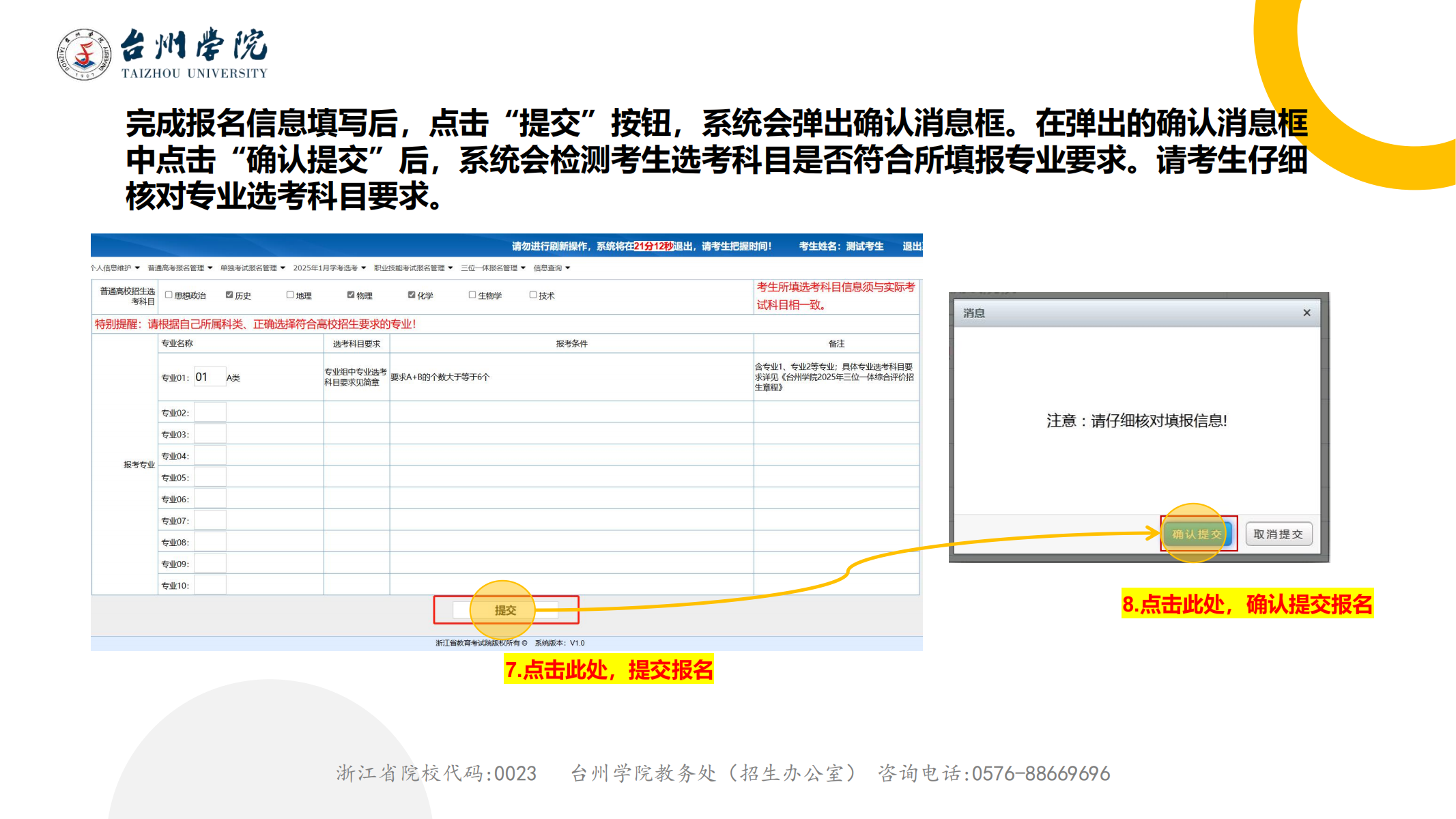Click the 浙江省教育考试院版权所有 footer text

click(481, 643)
